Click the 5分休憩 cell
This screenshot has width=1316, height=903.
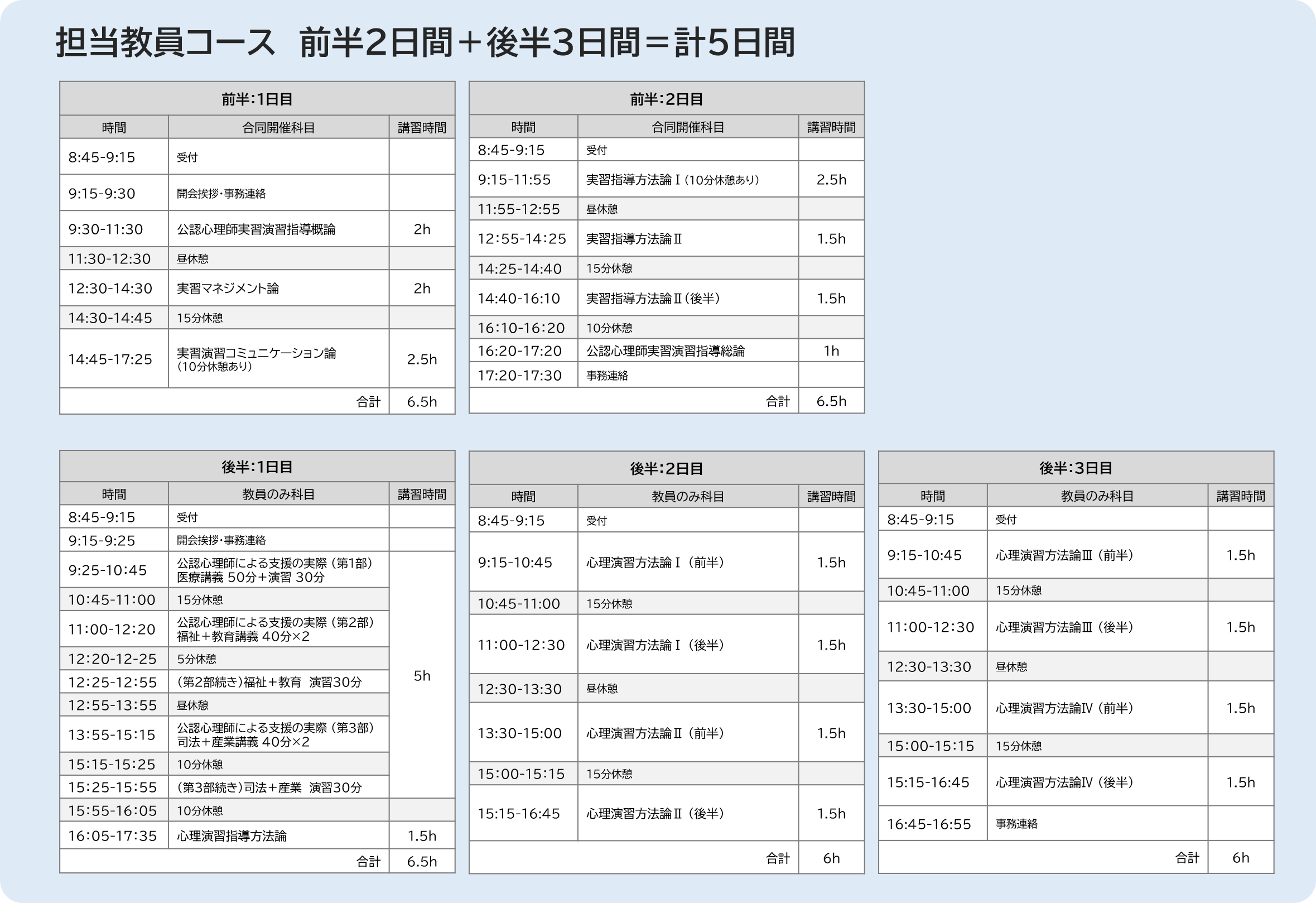click(278, 658)
